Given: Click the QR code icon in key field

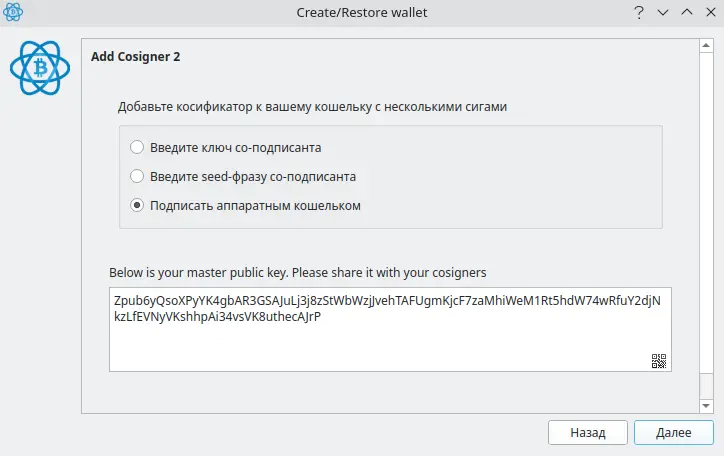Looking at the screenshot, I should [x=658, y=361].
